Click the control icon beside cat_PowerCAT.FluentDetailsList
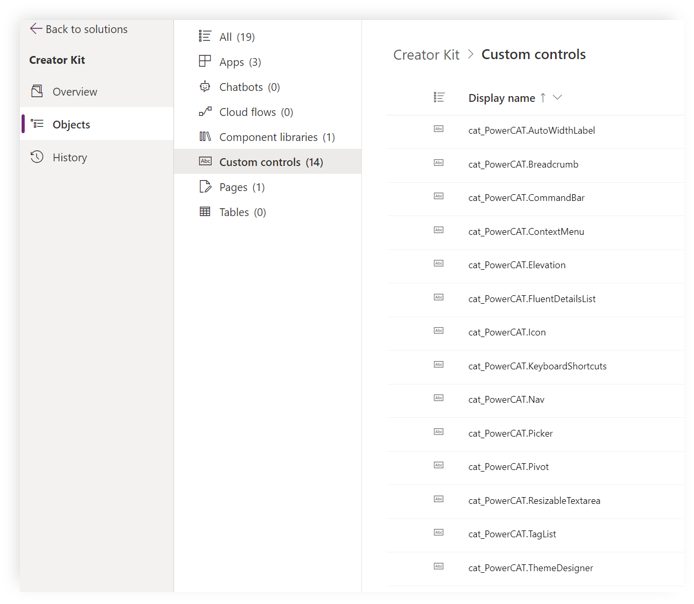 click(x=439, y=297)
